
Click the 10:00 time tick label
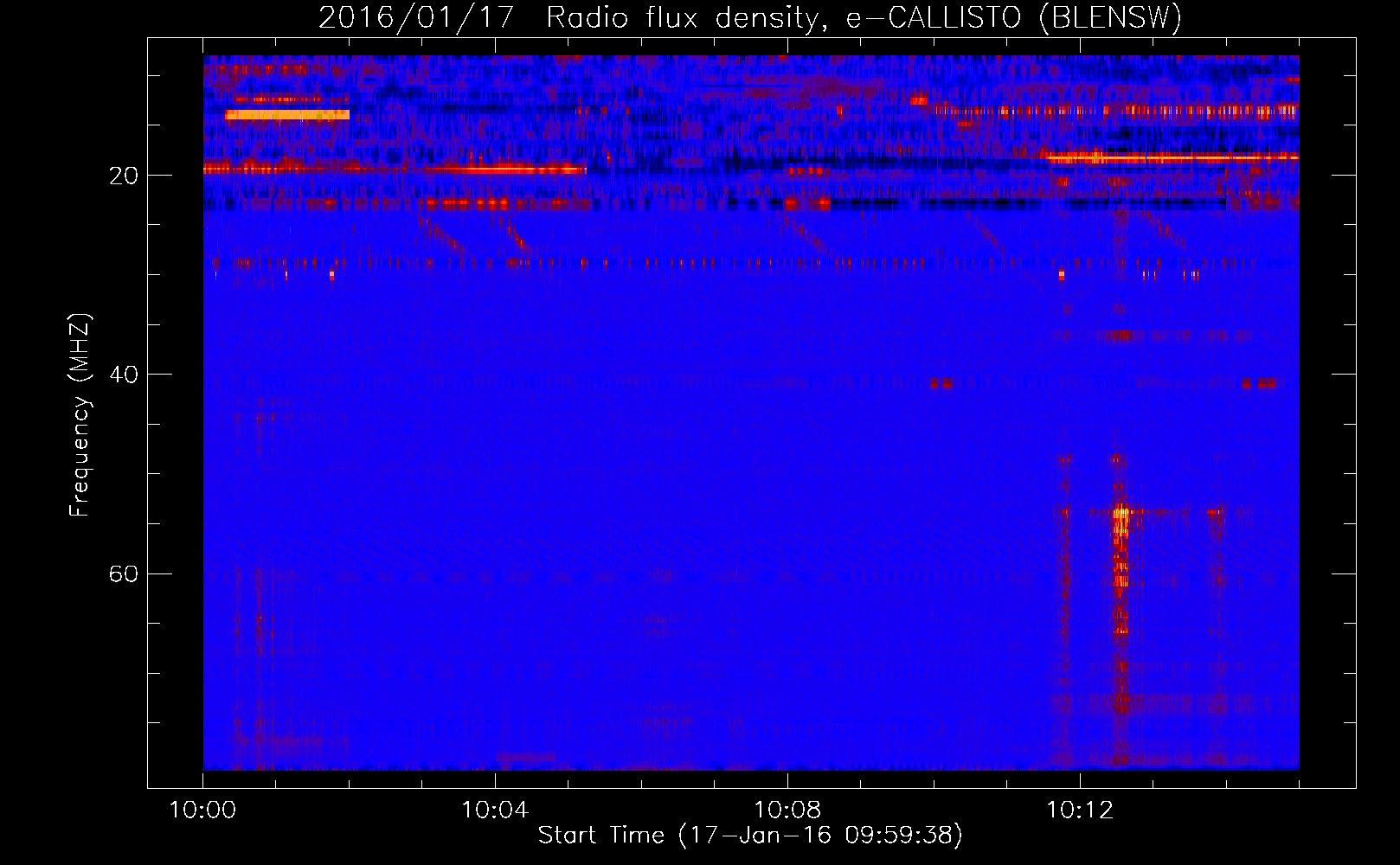[202, 811]
